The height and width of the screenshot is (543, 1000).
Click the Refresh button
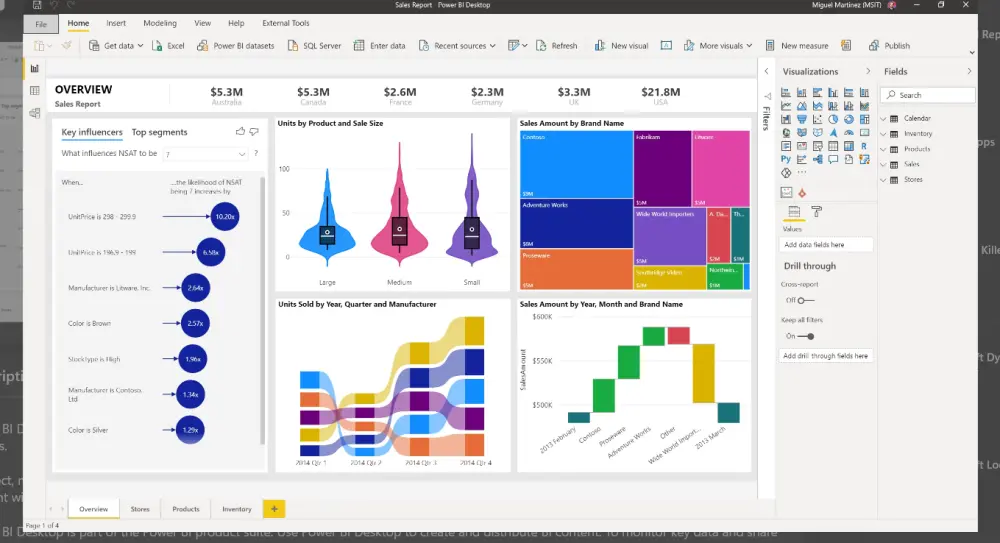click(557, 45)
